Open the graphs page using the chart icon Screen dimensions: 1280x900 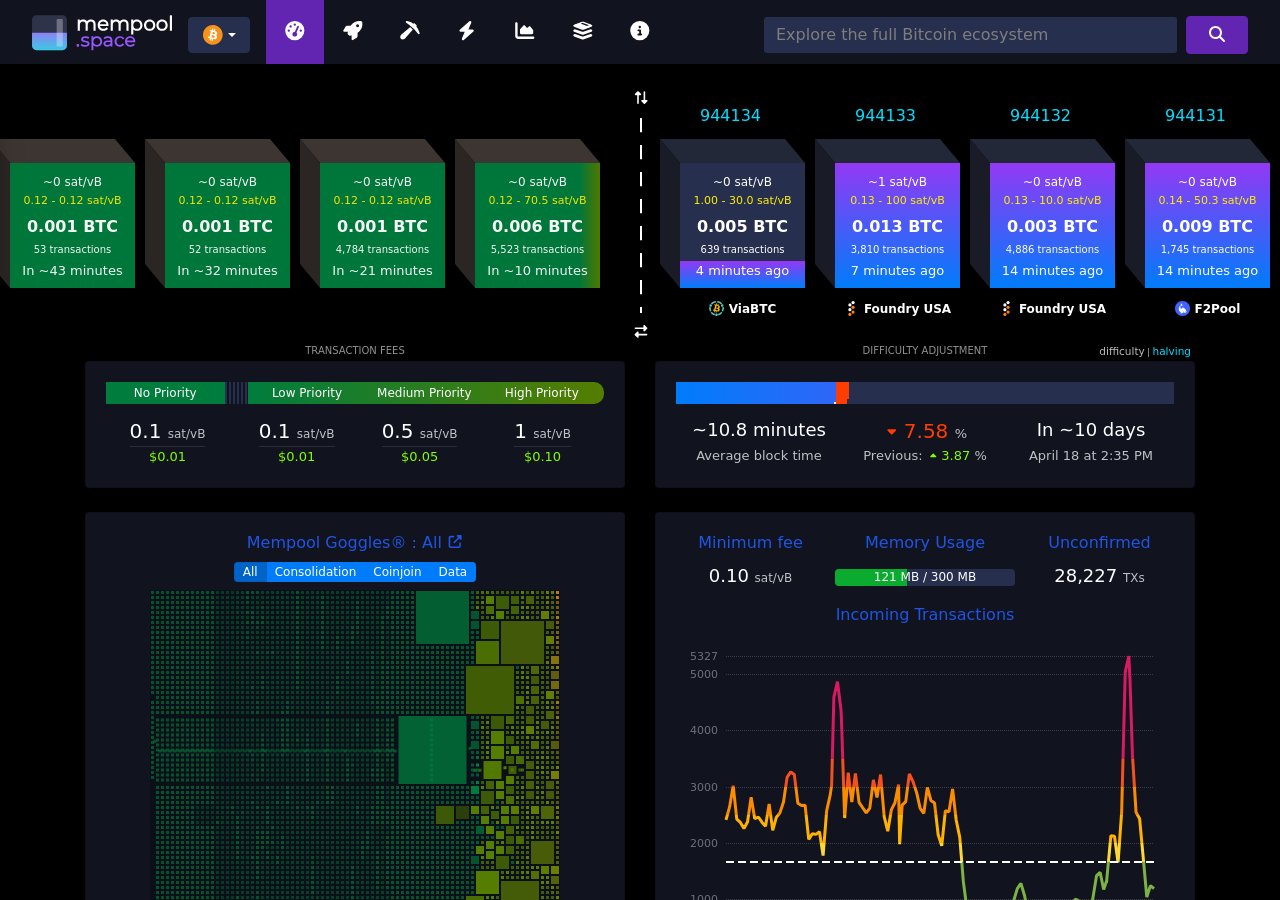[524, 31]
